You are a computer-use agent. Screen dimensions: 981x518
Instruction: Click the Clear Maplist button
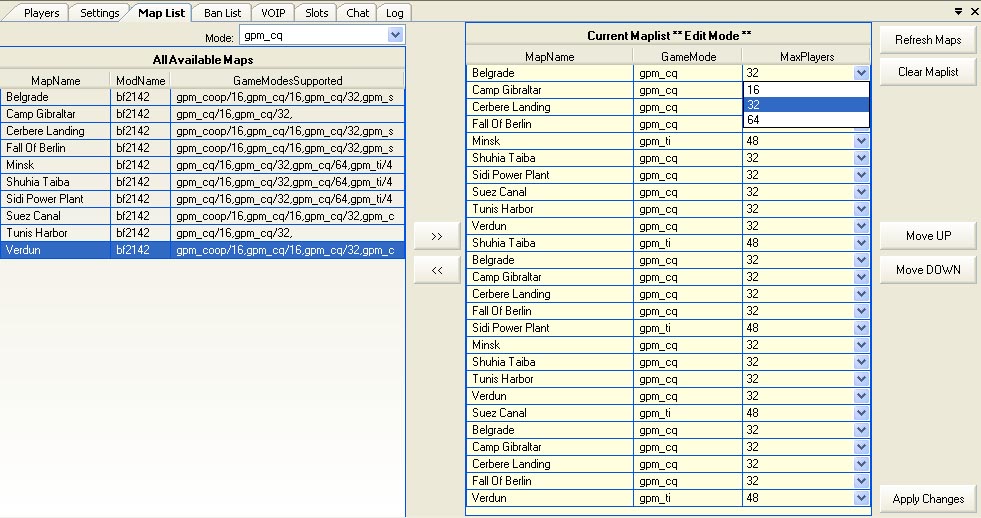[928, 72]
